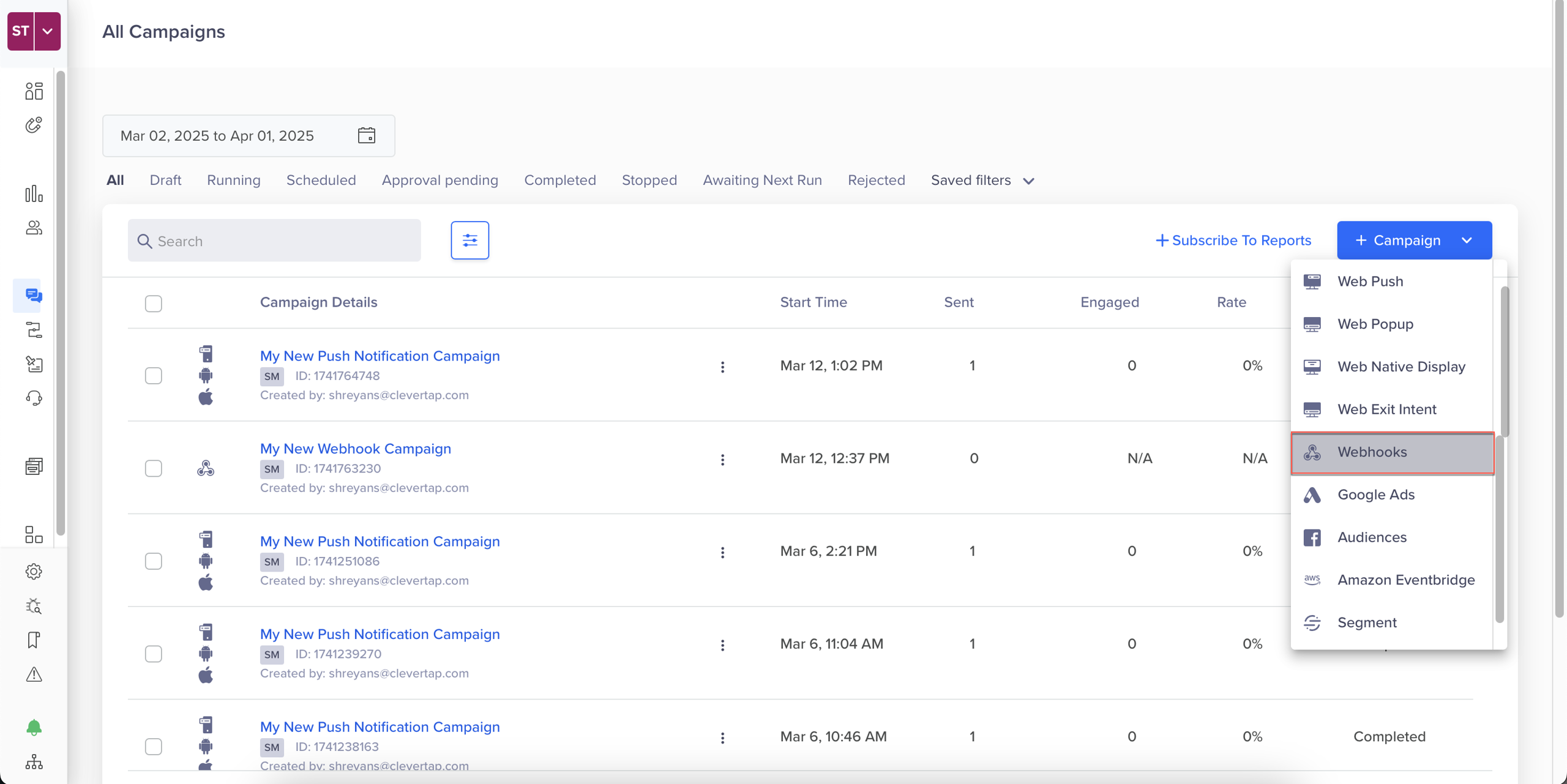Collapse the Campaign button dropdown arrow

pos(1467,241)
